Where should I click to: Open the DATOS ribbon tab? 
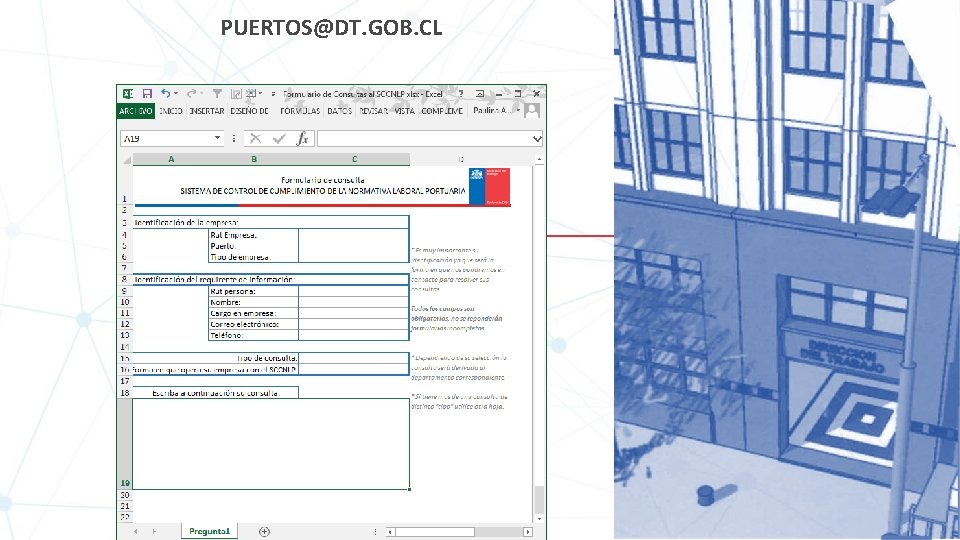point(339,111)
